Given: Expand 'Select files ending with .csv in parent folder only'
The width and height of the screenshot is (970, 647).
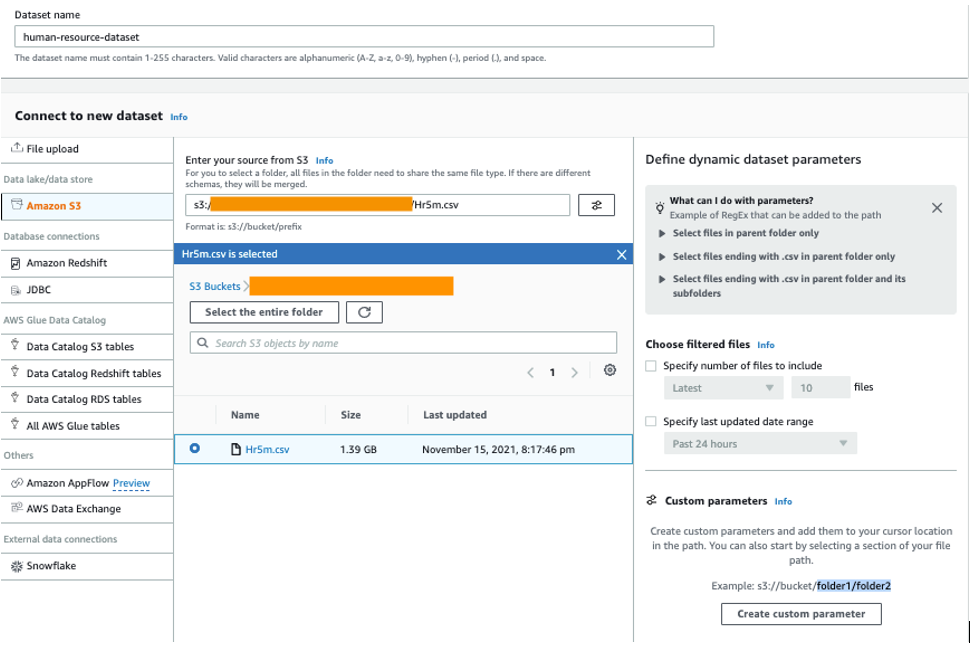Looking at the screenshot, I should pos(662,257).
